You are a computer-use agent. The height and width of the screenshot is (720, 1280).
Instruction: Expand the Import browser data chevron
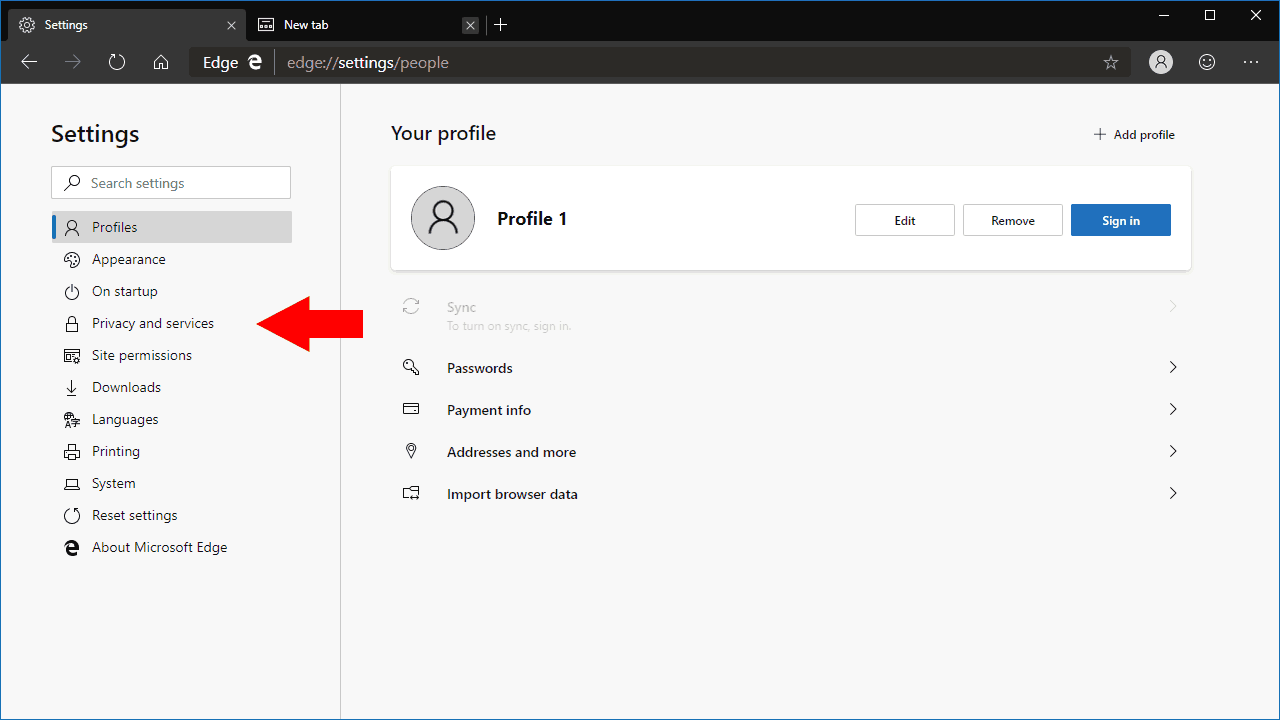pos(1173,494)
